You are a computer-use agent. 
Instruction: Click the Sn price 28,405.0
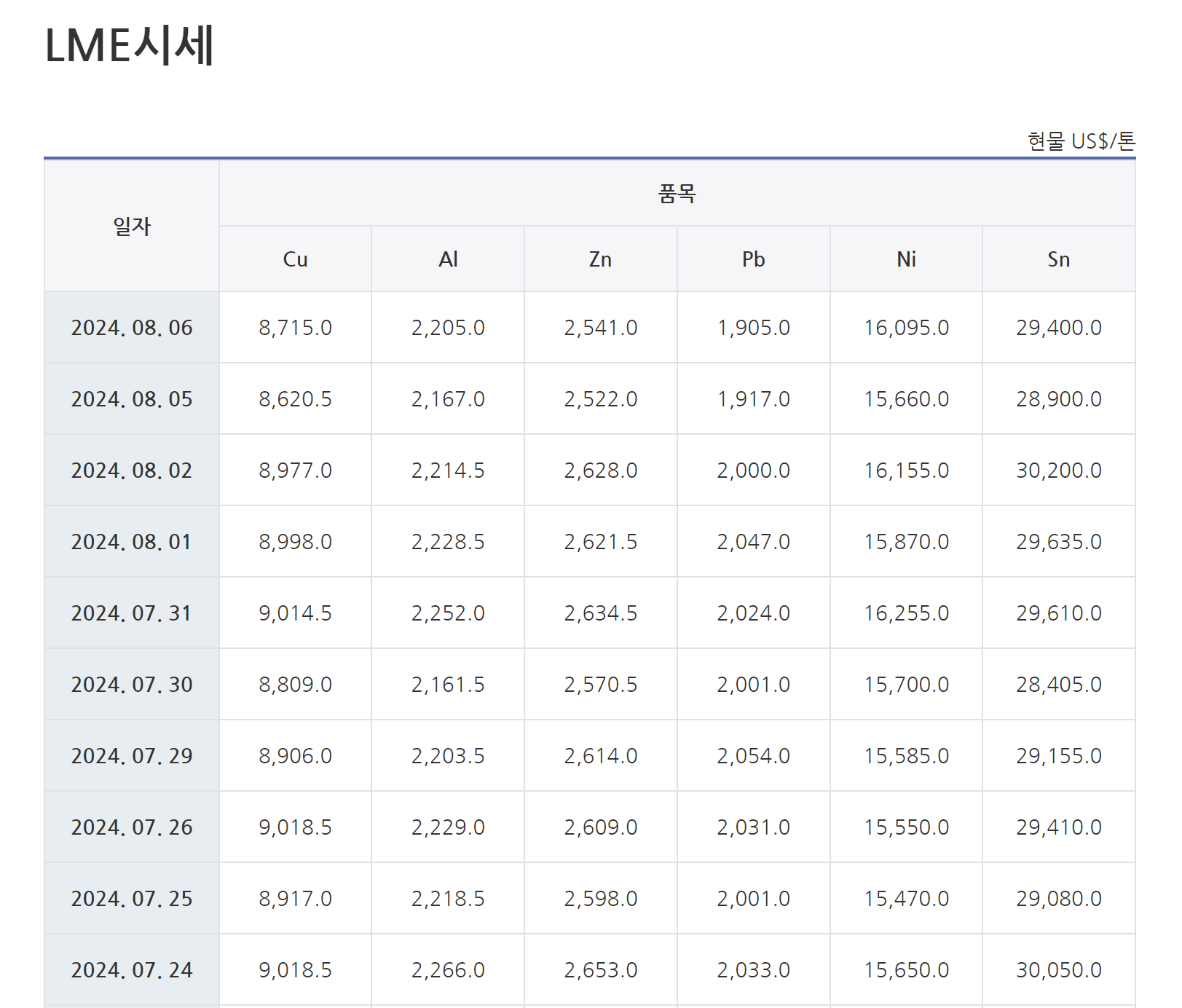click(1058, 685)
